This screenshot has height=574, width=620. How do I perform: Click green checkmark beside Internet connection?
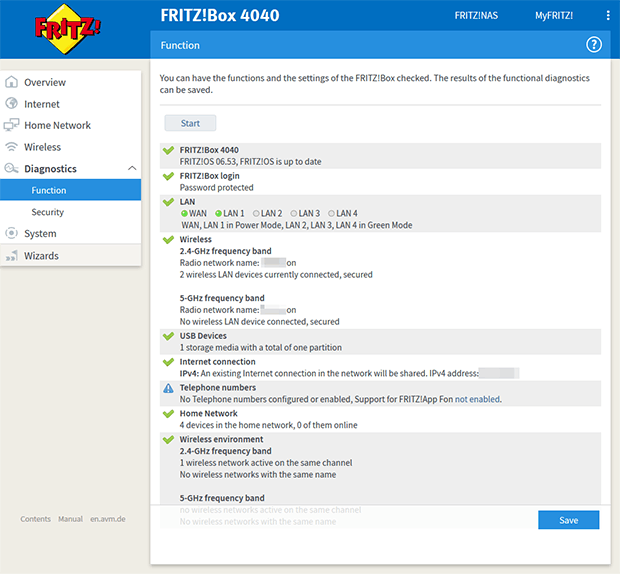[x=168, y=362]
